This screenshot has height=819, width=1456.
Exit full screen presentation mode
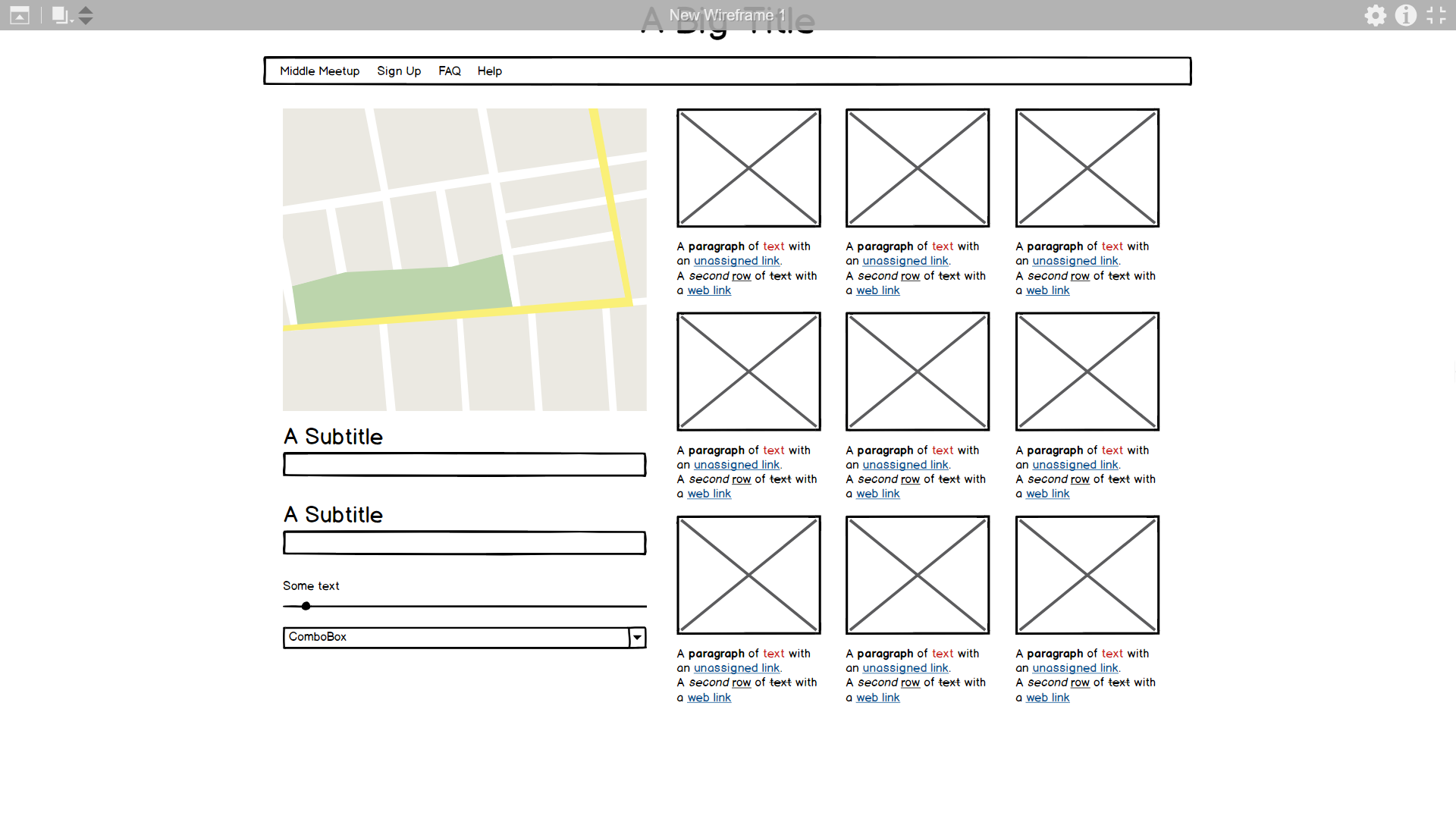coord(1436,15)
